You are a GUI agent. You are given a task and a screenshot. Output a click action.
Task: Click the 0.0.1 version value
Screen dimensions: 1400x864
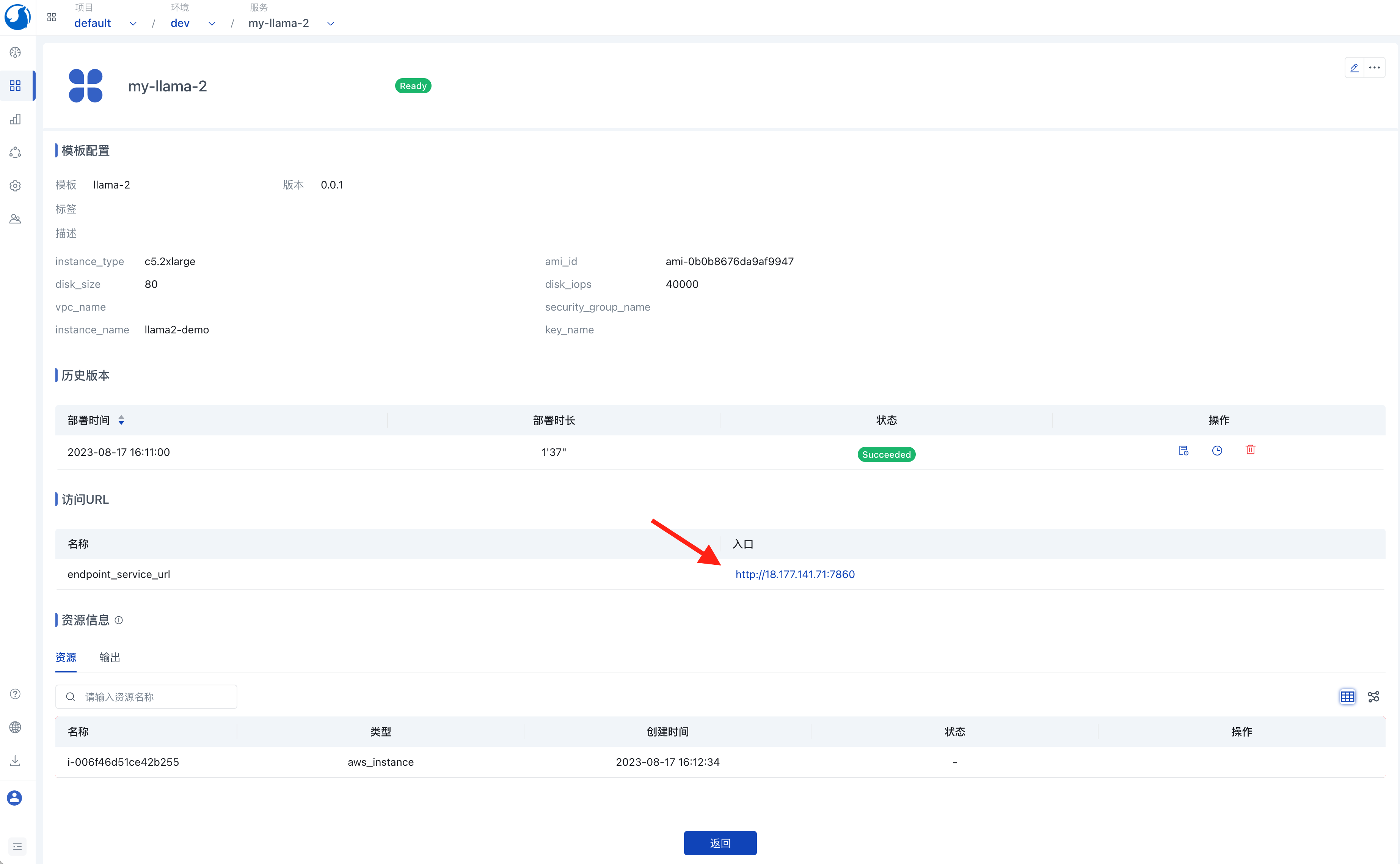pos(332,185)
